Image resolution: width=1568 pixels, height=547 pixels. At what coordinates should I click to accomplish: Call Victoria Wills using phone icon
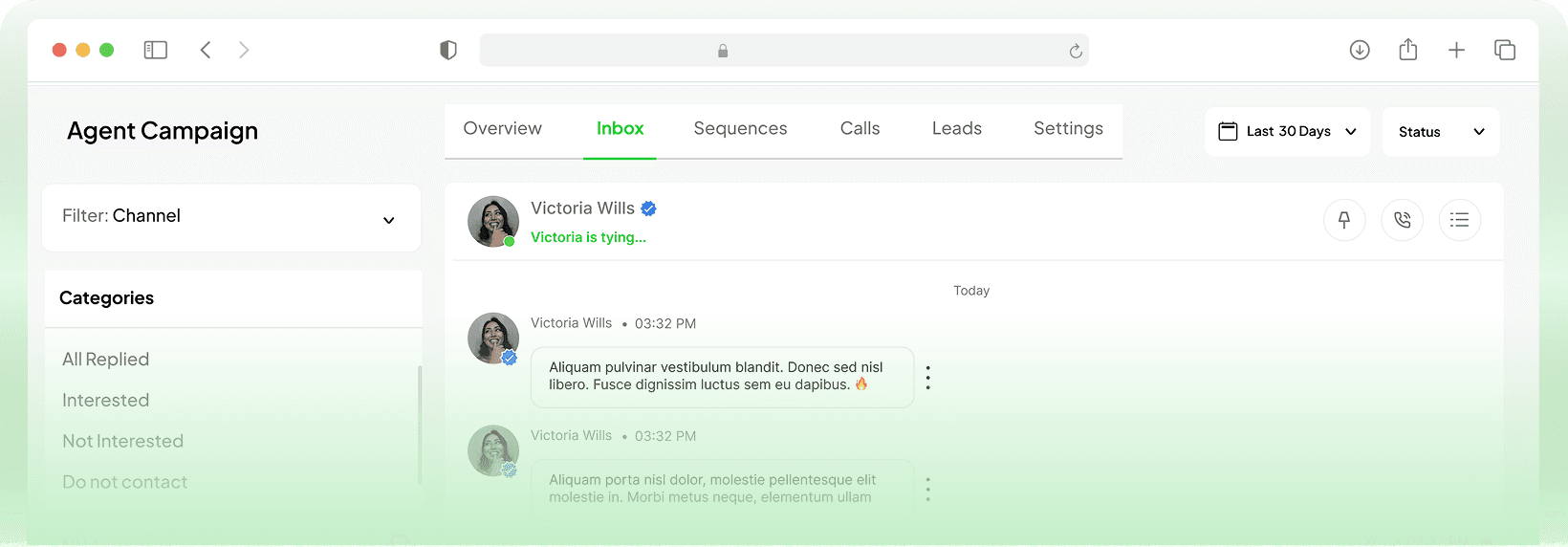1402,221
